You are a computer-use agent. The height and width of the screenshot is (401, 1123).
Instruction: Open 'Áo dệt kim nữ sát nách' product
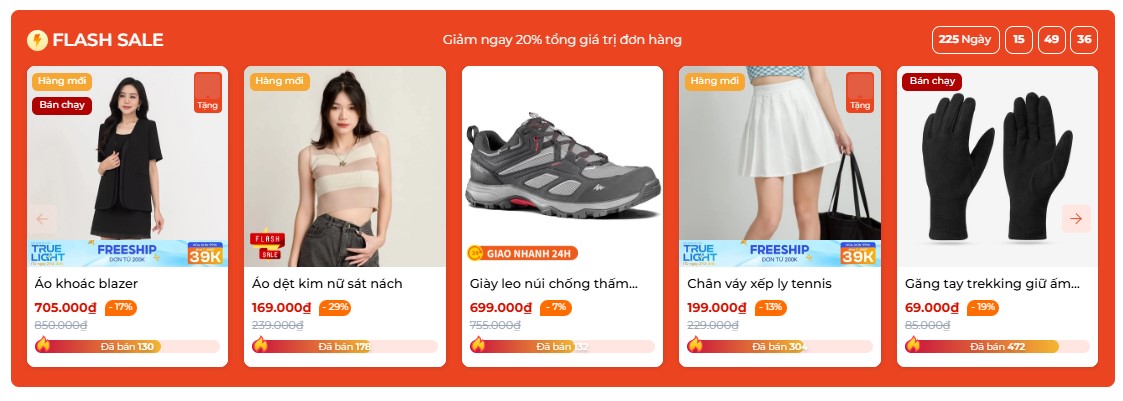point(327,284)
